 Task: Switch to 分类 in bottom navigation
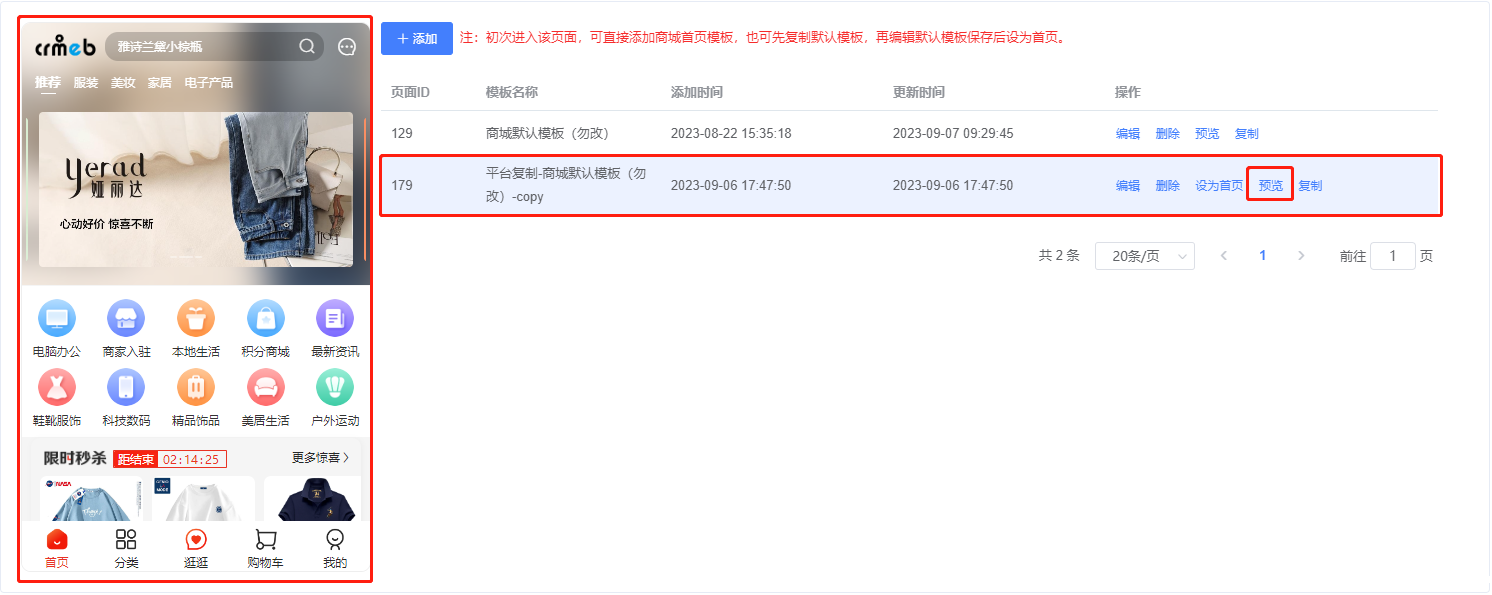126,541
